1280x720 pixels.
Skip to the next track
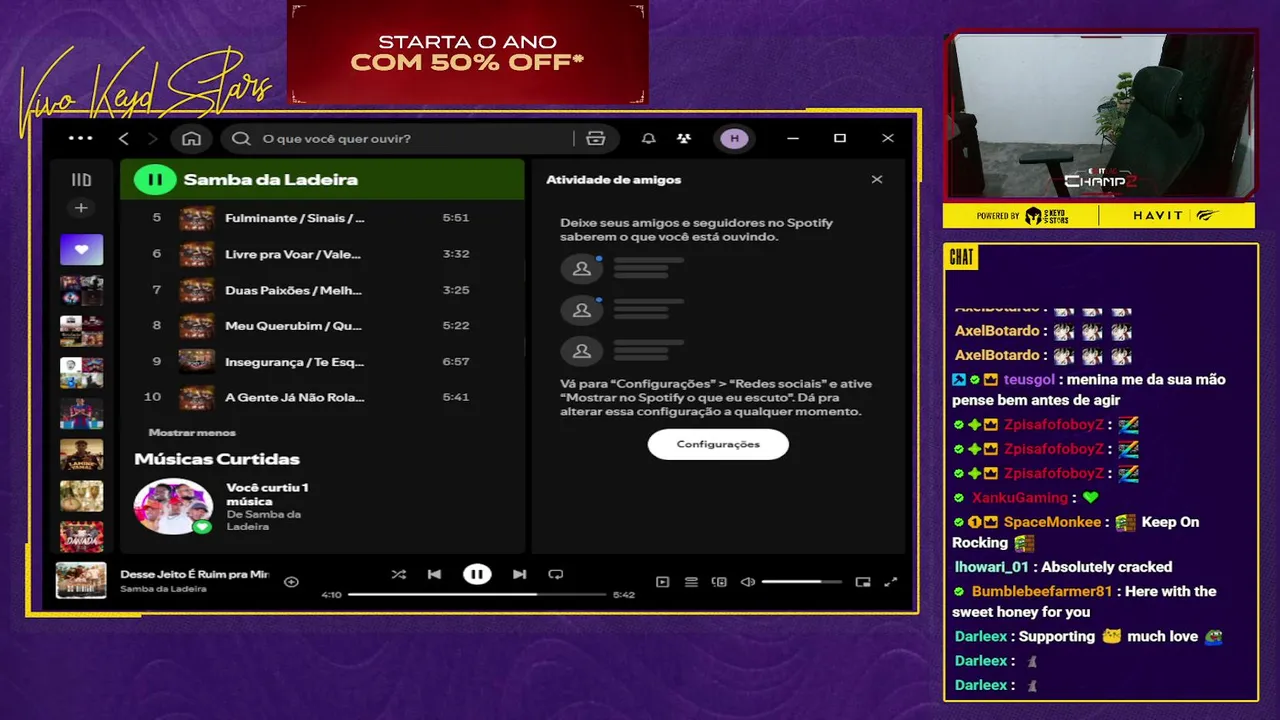coord(519,574)
